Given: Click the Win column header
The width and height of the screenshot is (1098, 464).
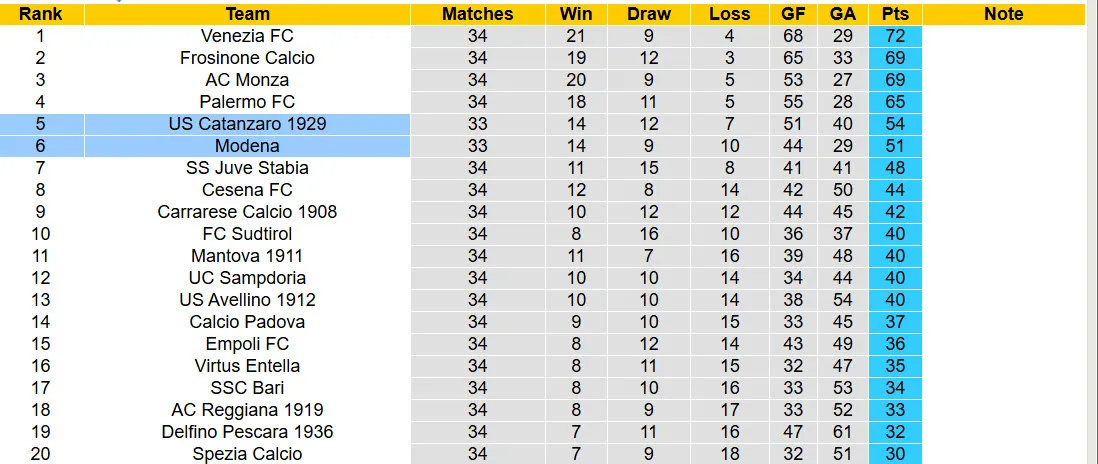Looking at the screenshot, I should coord(576,14).
